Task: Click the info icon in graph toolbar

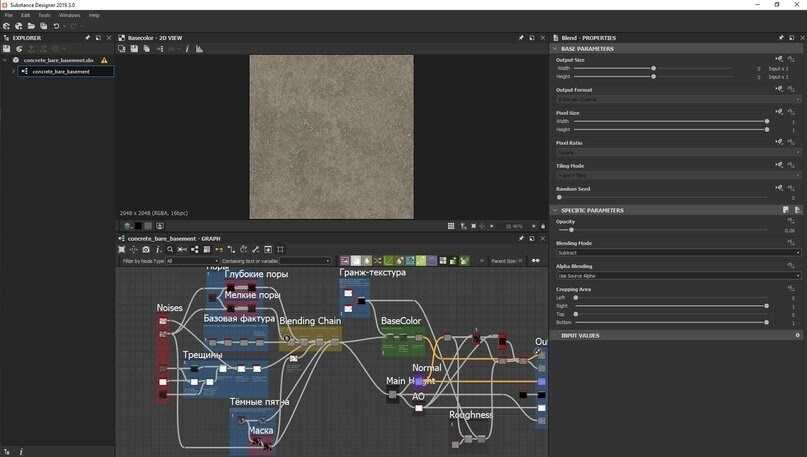Action: coord(158,249)
